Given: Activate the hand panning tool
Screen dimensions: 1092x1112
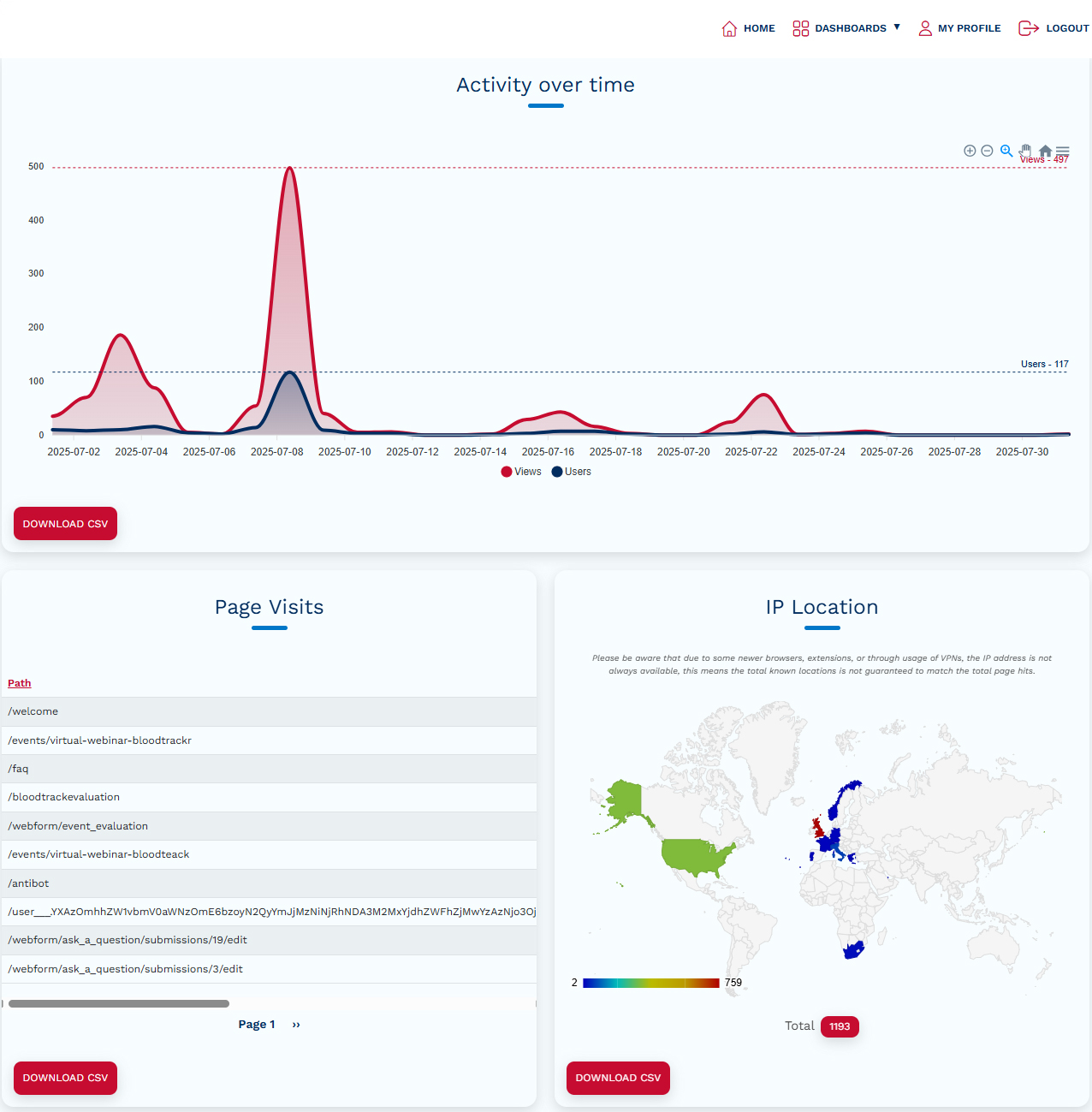Looking at the screenshot, I should click(1025, 151).
